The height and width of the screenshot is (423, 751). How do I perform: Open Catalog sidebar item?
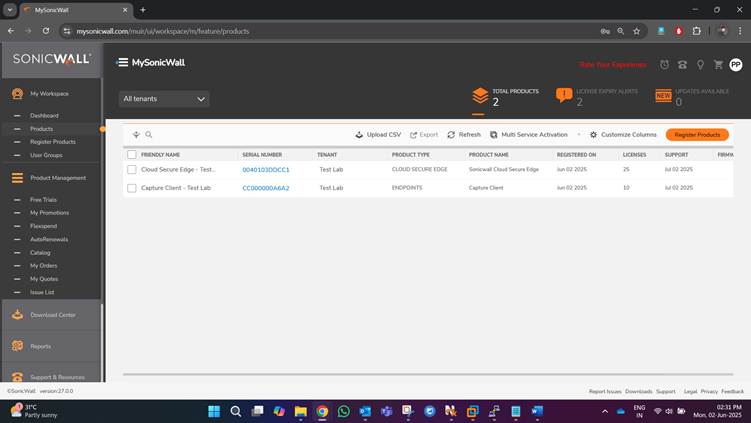point(40,252)
